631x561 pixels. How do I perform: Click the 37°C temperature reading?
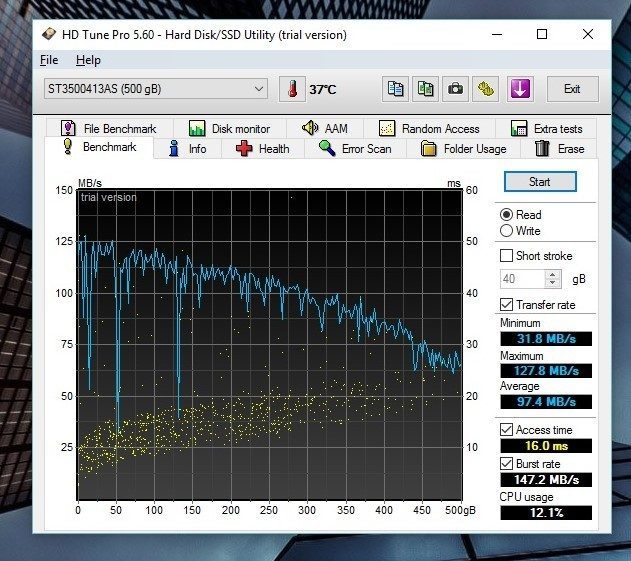323,89
